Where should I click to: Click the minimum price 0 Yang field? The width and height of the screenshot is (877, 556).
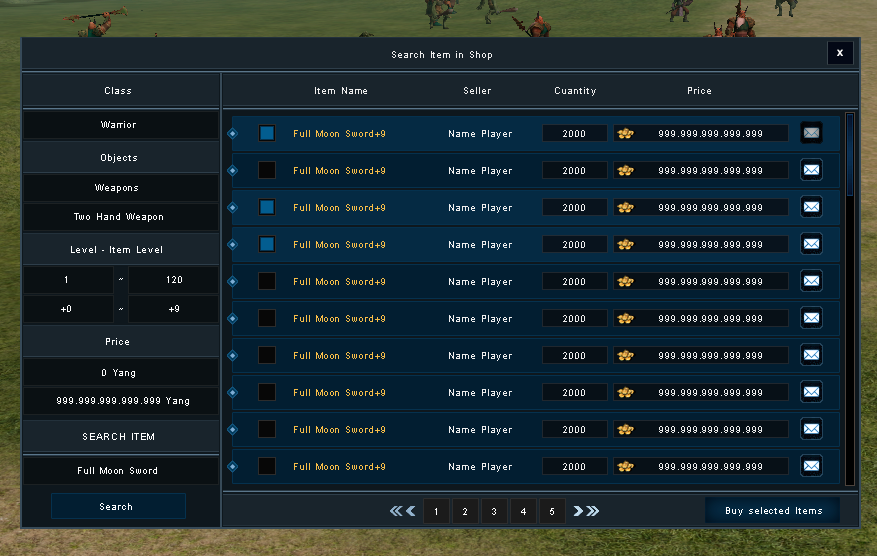coord(121,373)
